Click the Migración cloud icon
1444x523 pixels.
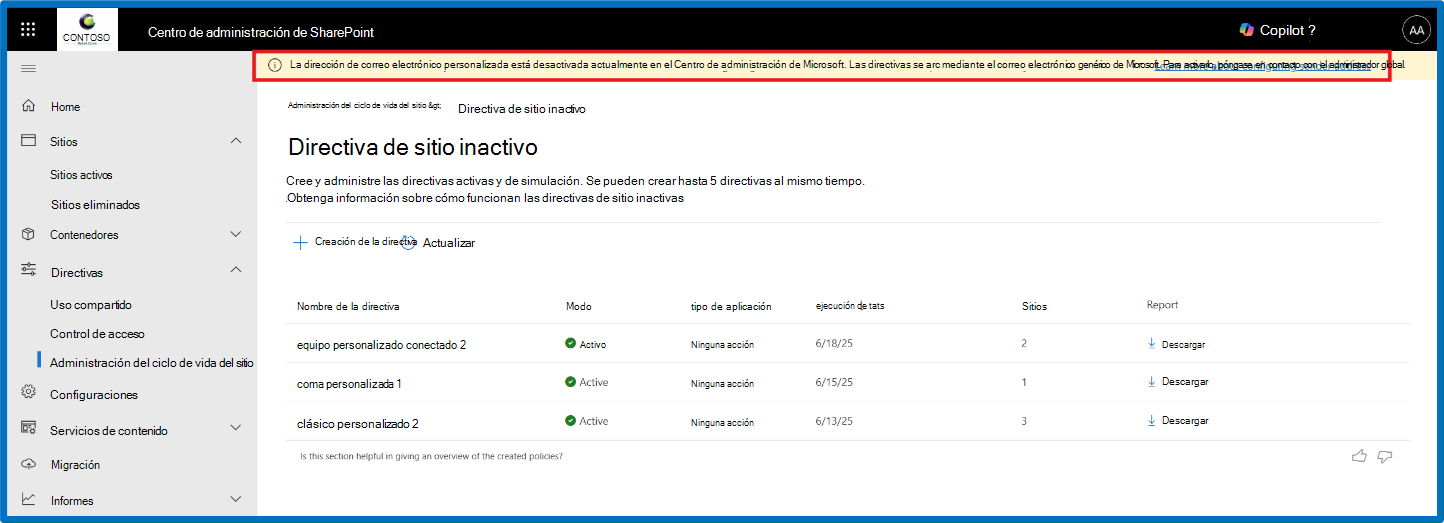pos(29,464)
